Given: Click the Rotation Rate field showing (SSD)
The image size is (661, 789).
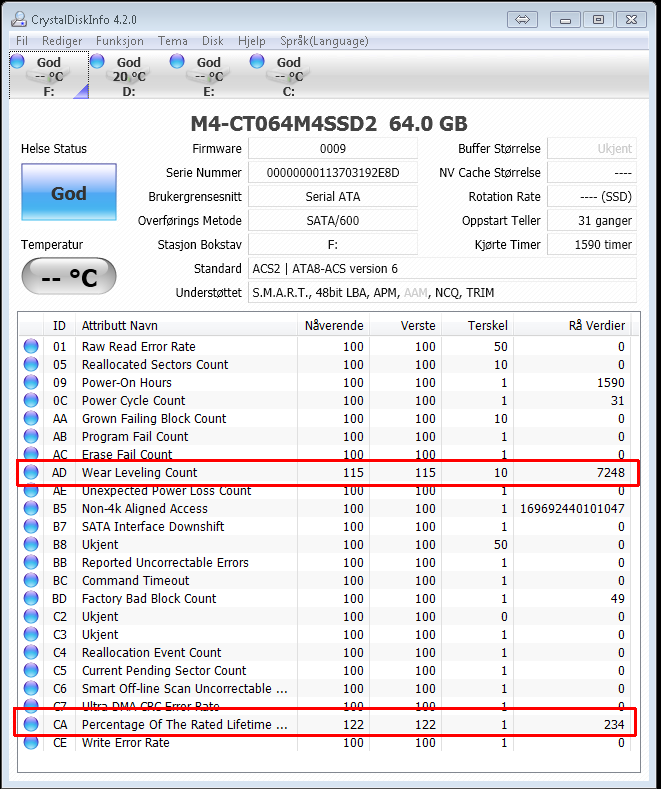Looking at the screenshot, I should coord(592,196).
